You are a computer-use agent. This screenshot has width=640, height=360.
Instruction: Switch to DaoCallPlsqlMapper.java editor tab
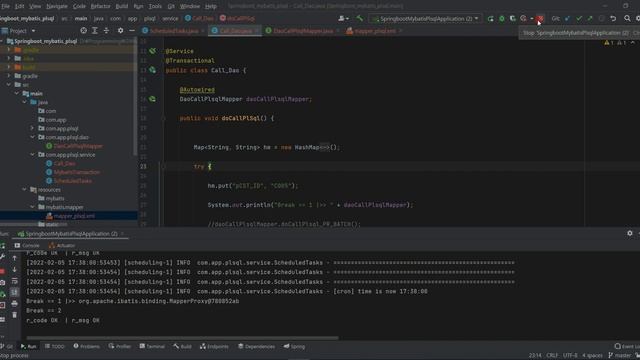coord(303,31)
